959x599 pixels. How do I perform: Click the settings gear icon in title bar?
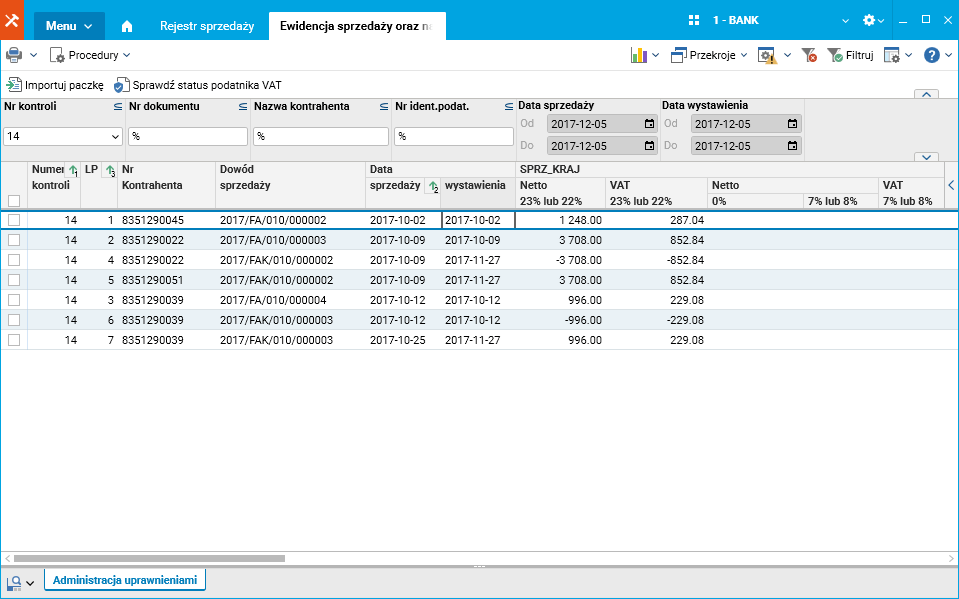coord(869,21)
